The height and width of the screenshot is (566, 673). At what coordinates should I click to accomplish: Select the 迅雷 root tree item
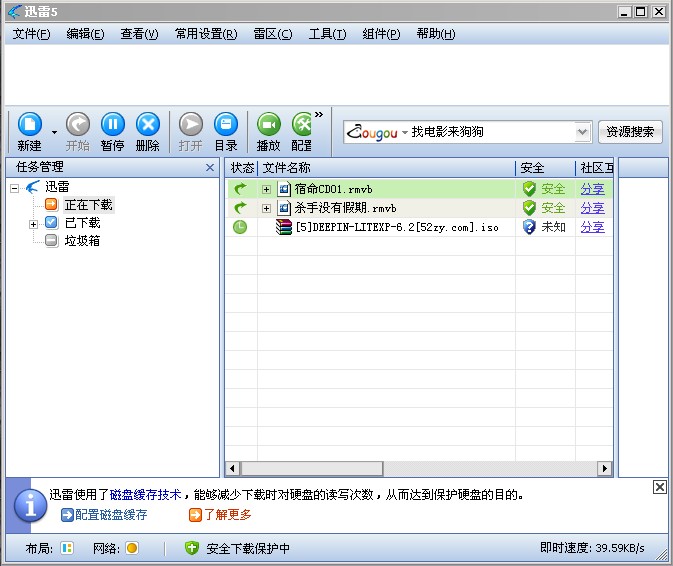point(57,187)
